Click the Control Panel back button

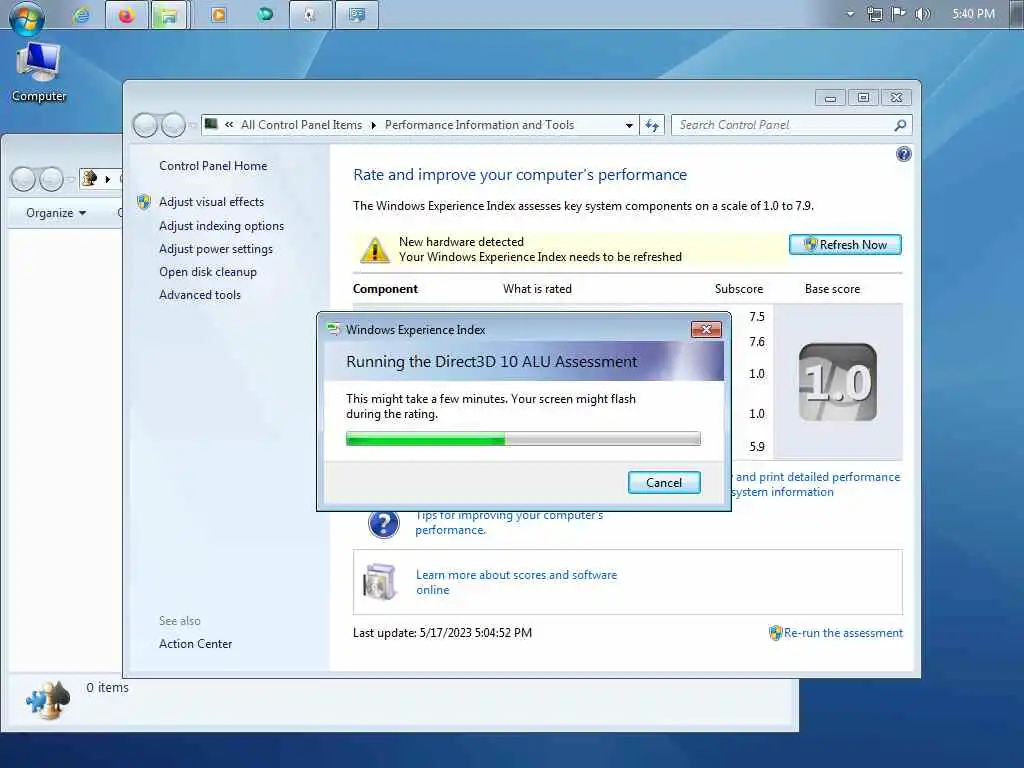[145, 125]
